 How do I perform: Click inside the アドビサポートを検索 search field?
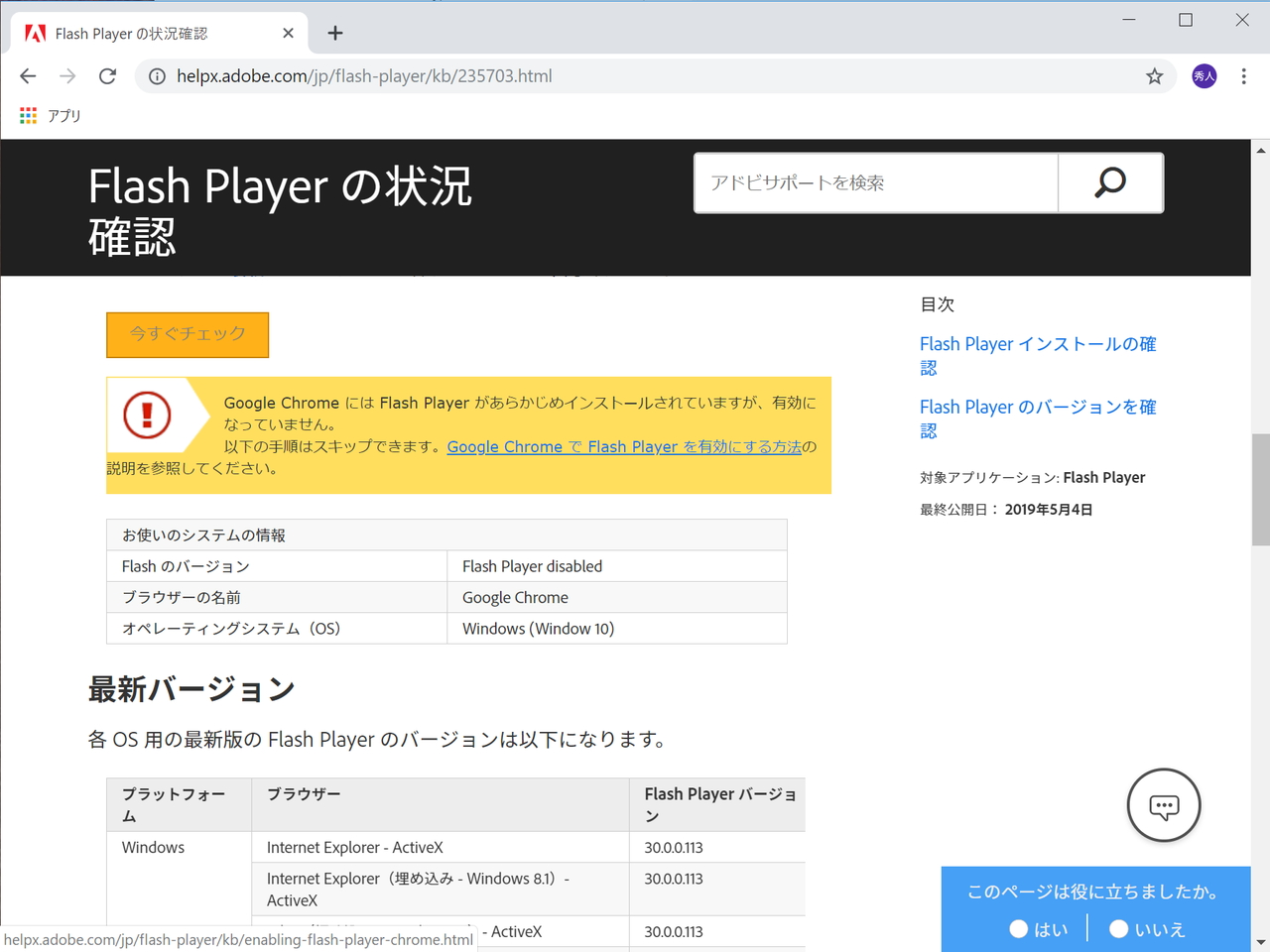pos(873,182)
